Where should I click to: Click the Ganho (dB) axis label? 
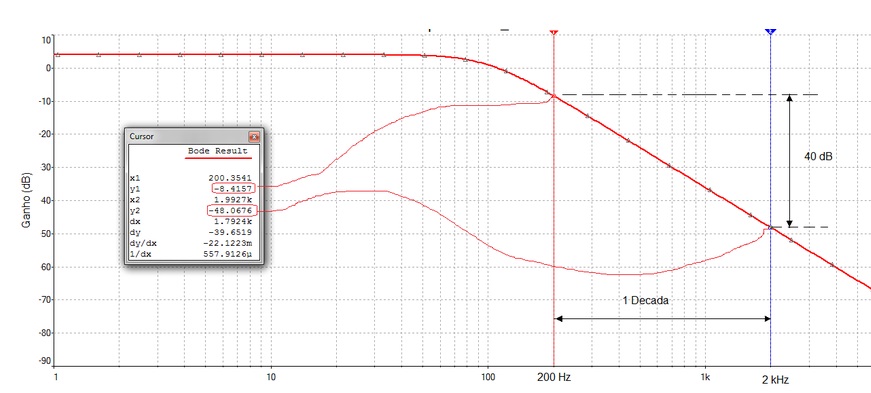pyautogui.click(x=26, y=200)
